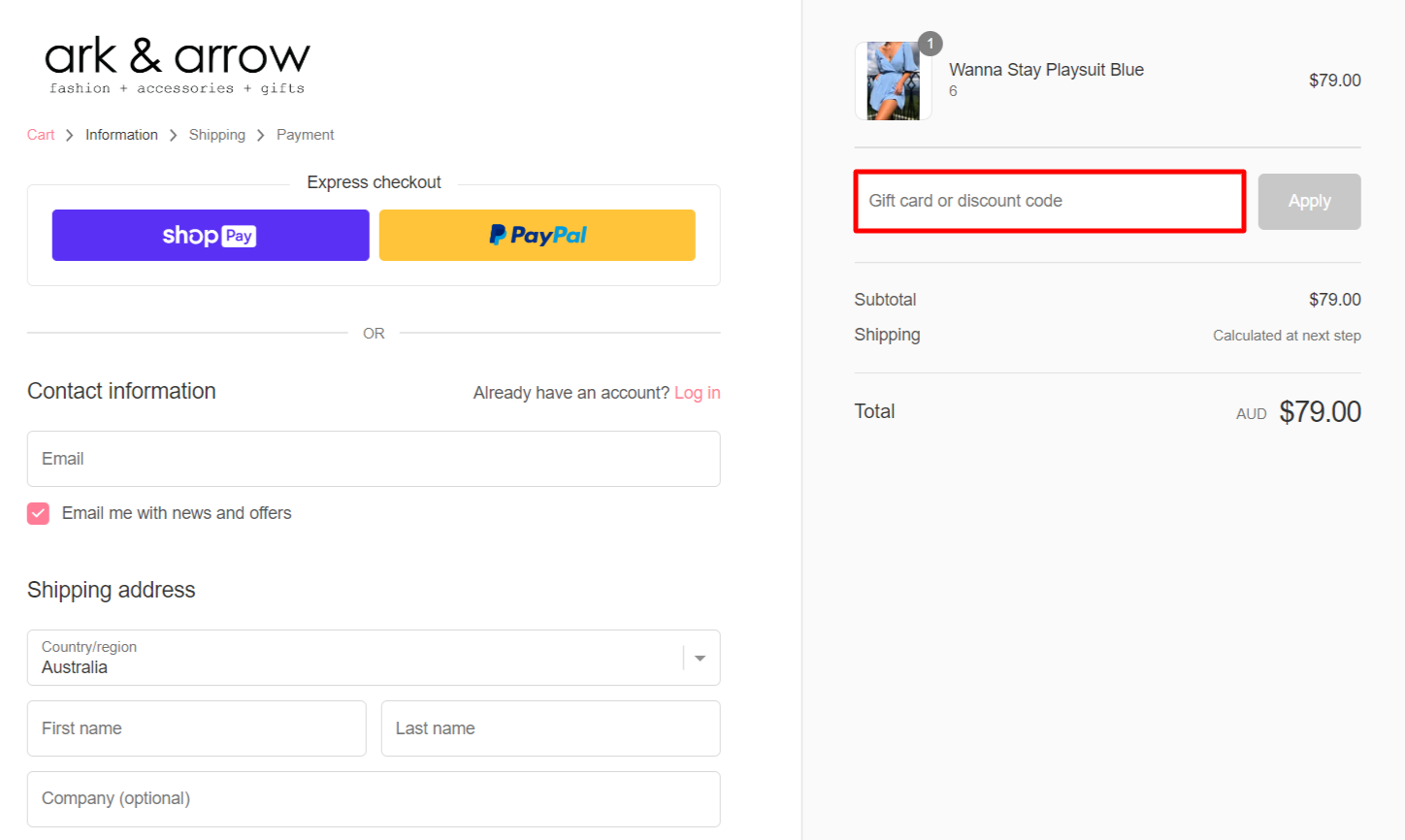
Task: Click the ark & arrow store logo
Action: pos(178,63)
